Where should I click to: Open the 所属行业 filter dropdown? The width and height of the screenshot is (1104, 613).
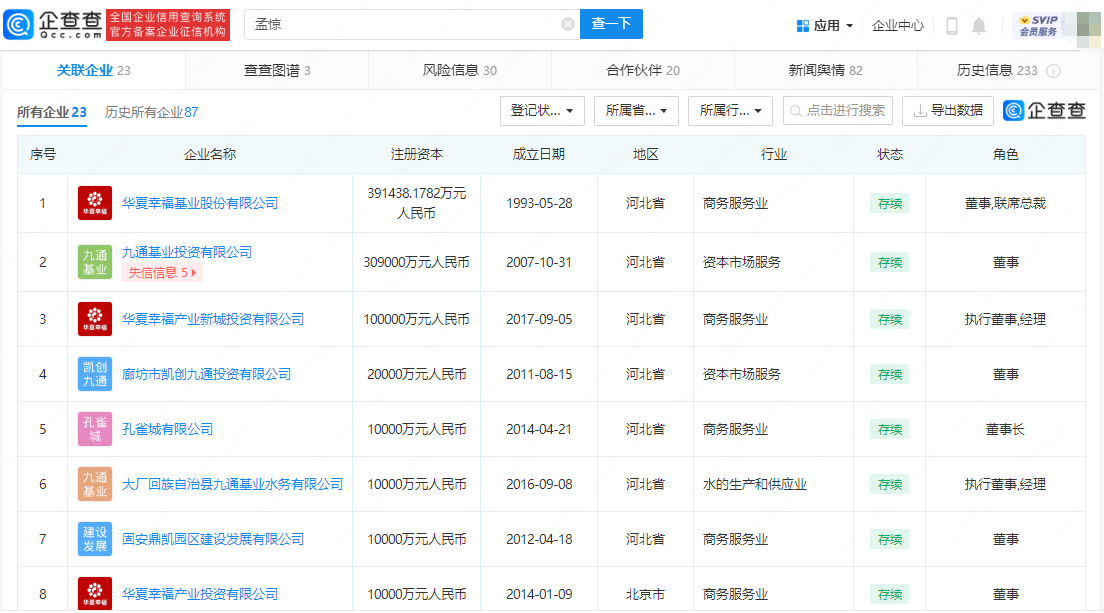[x=730, y=111]
